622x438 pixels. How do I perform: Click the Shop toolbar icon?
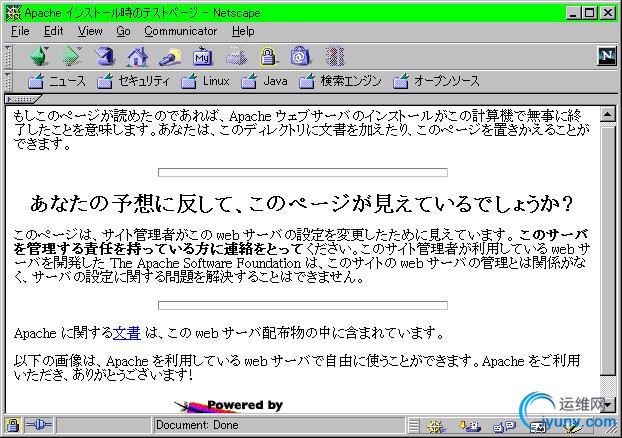tap(300, 57)
